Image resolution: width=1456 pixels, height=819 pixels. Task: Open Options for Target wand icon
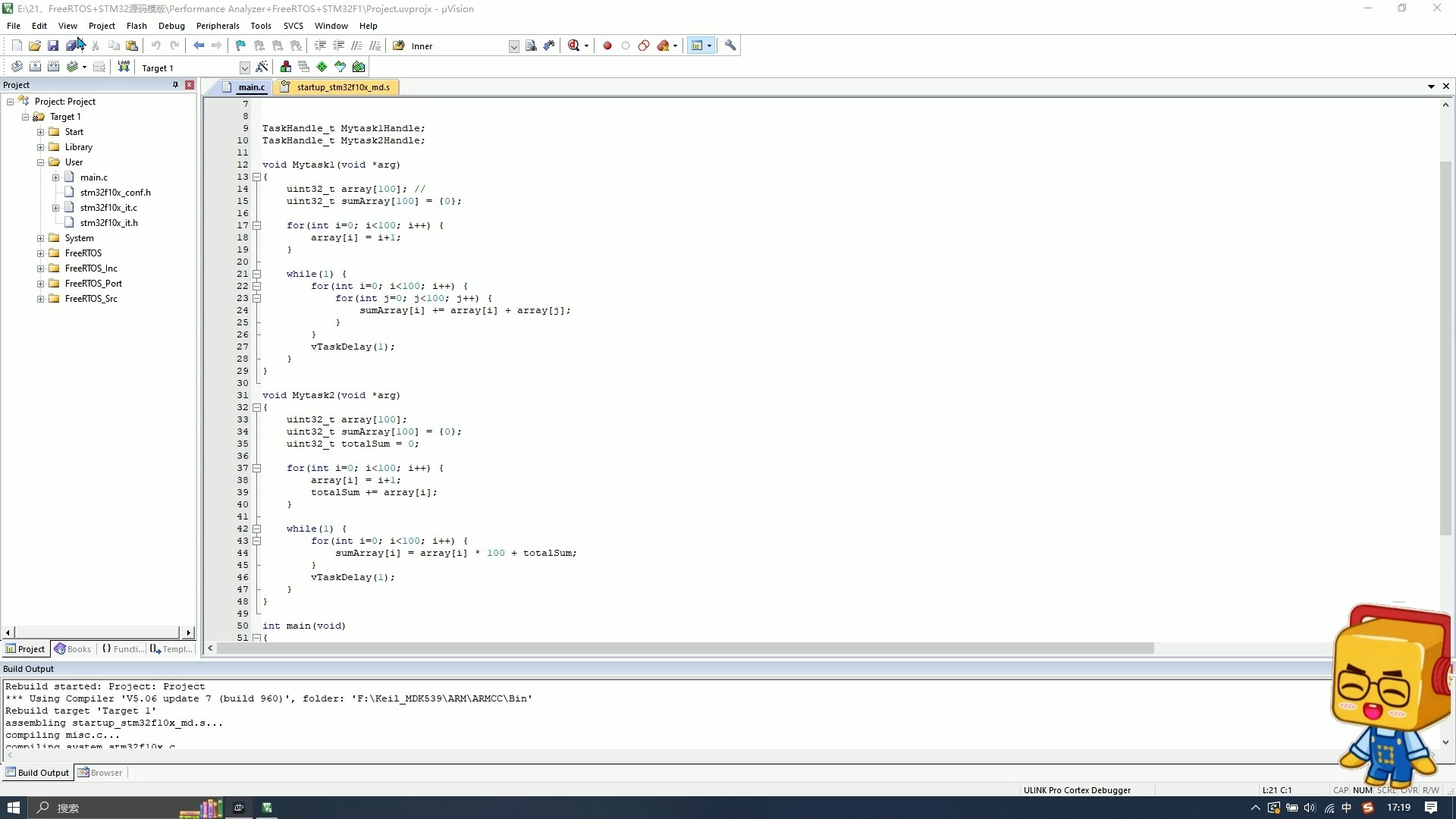coord(262,67)
